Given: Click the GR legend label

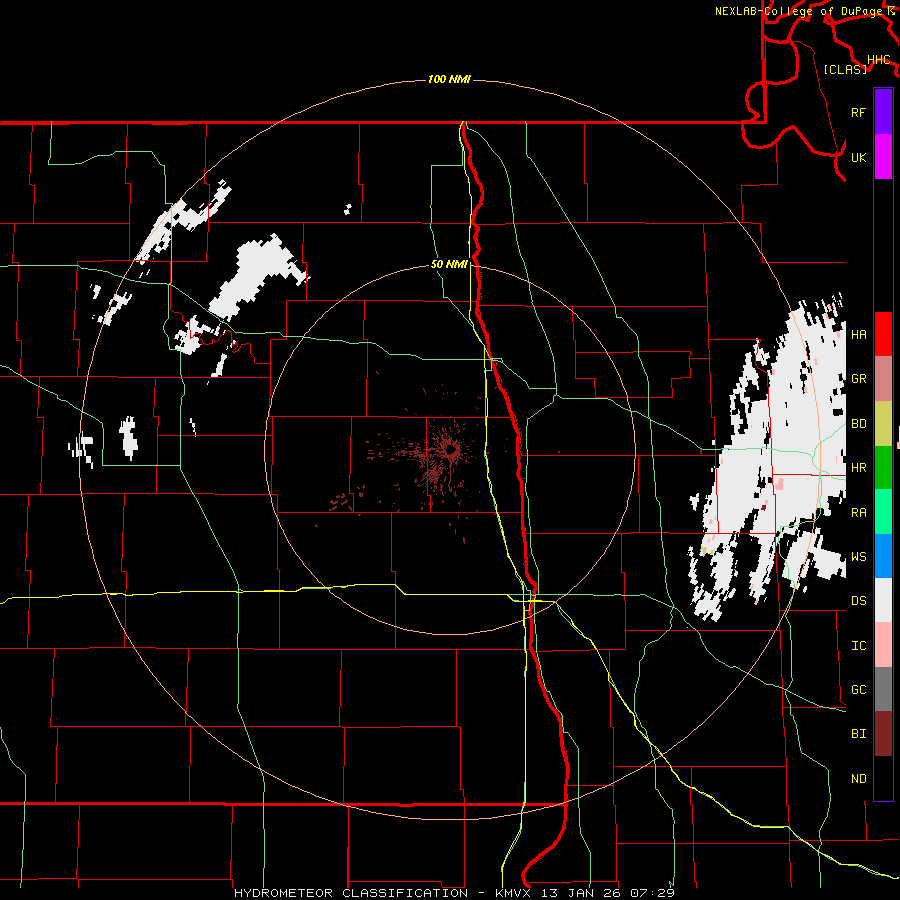Looking at the screenshot, I should [x=858, y=379].
